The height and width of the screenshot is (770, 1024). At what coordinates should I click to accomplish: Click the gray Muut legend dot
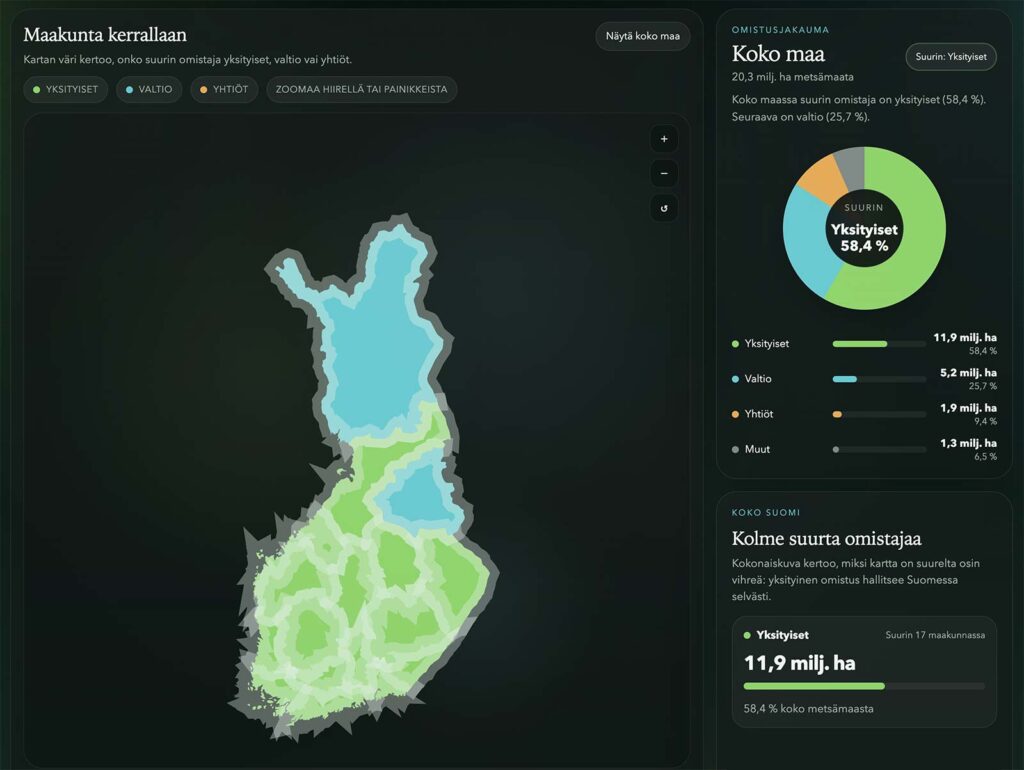pos(736,450)
